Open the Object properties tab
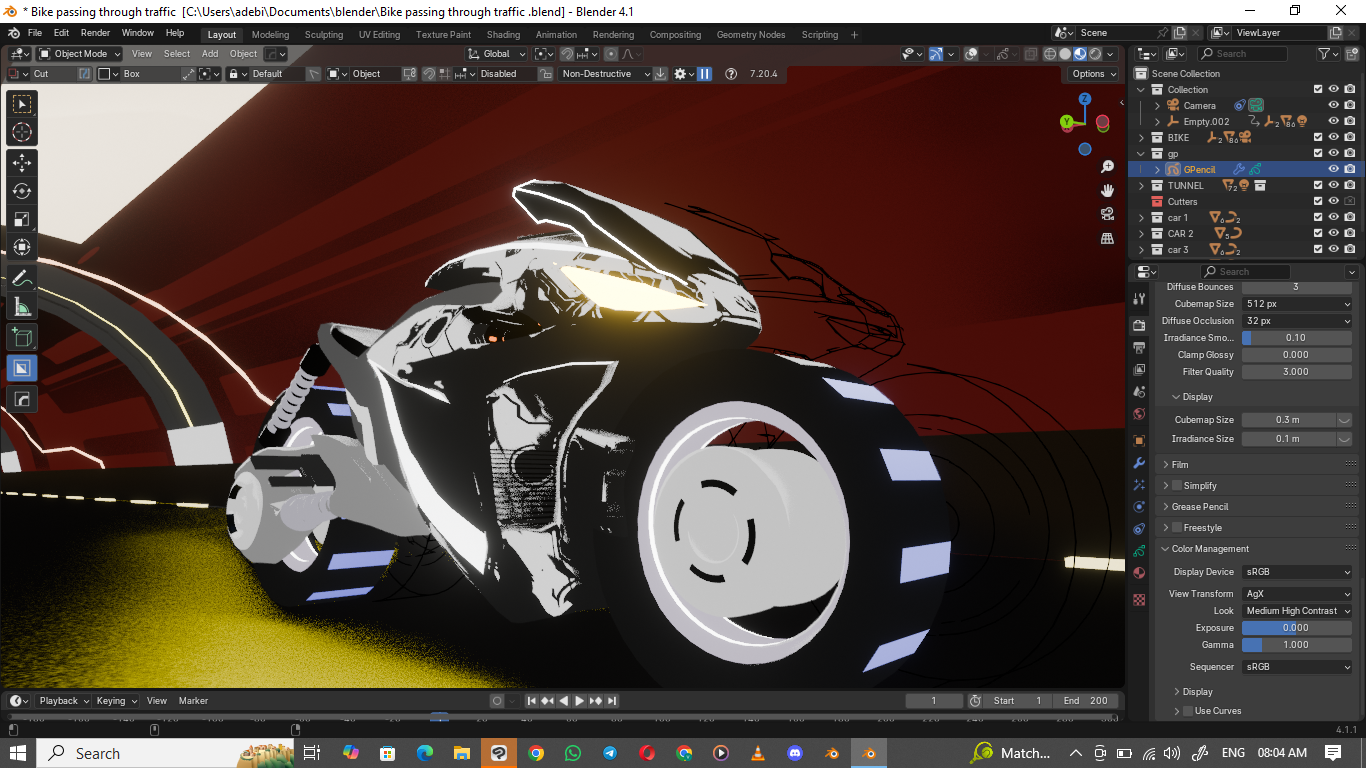Screen dimensions: 1366x768 1139,440
